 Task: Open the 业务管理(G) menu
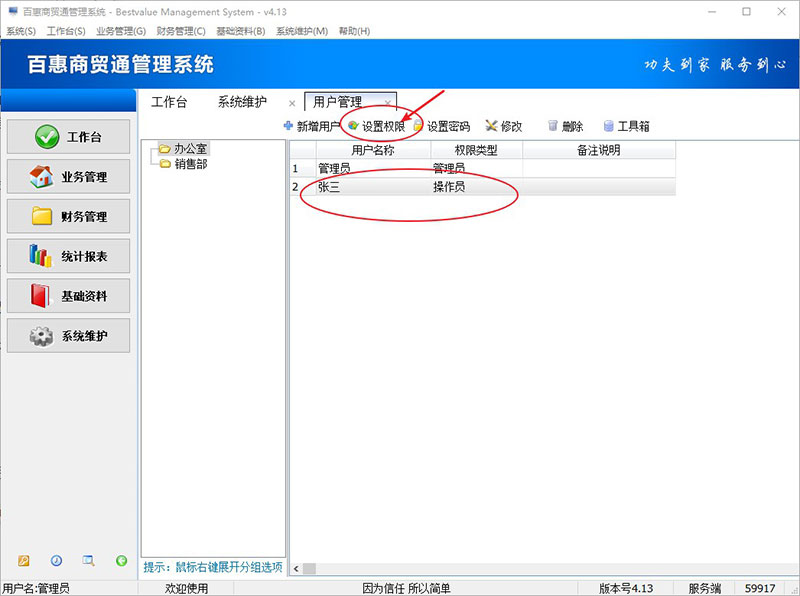pos(121,31)
